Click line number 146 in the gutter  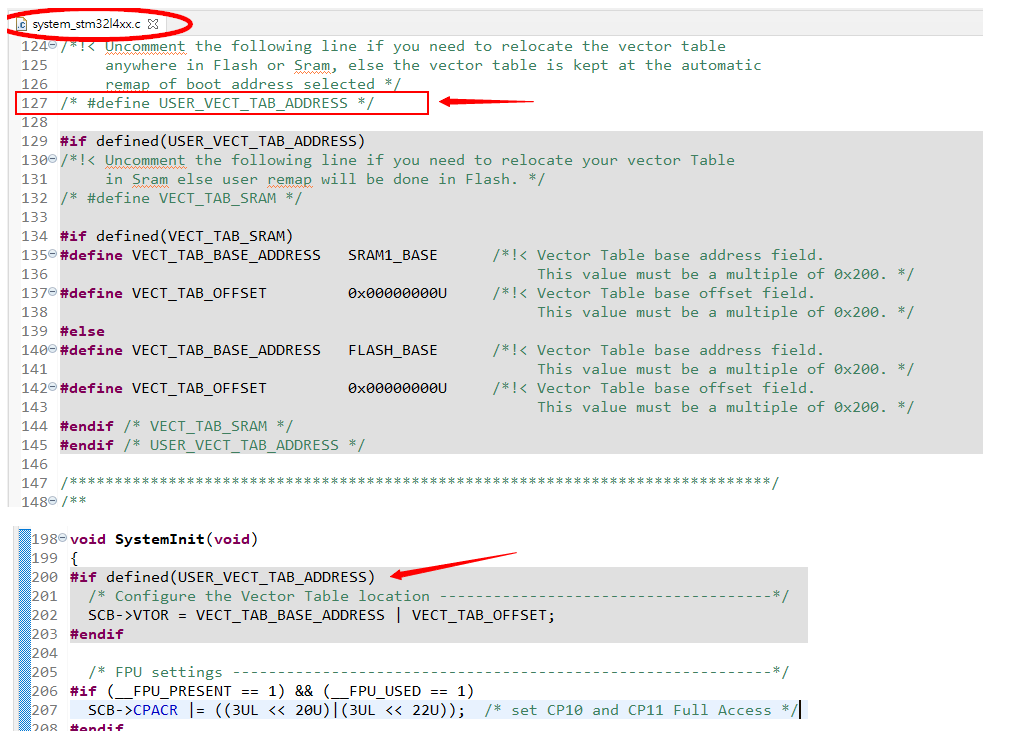coord(34,464)
